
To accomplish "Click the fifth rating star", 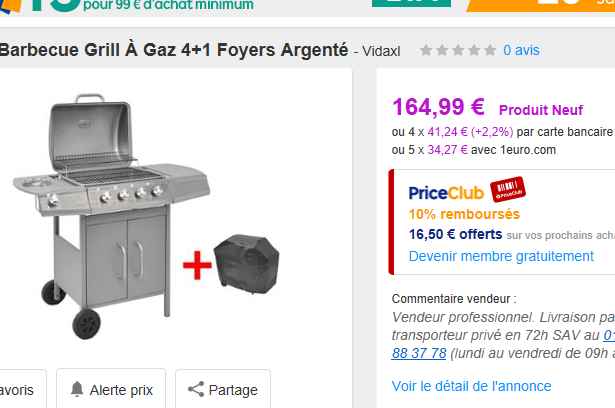I will coord(490,50).
